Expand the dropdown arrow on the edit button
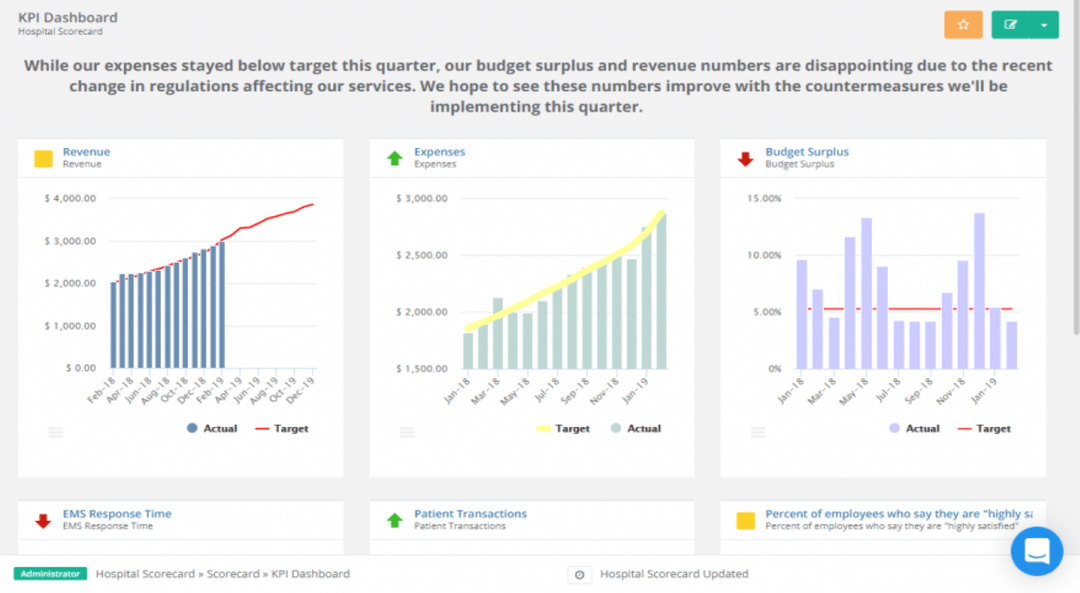The height and width of the screenshot is (593, 1080). click(x=1044, y=24)
